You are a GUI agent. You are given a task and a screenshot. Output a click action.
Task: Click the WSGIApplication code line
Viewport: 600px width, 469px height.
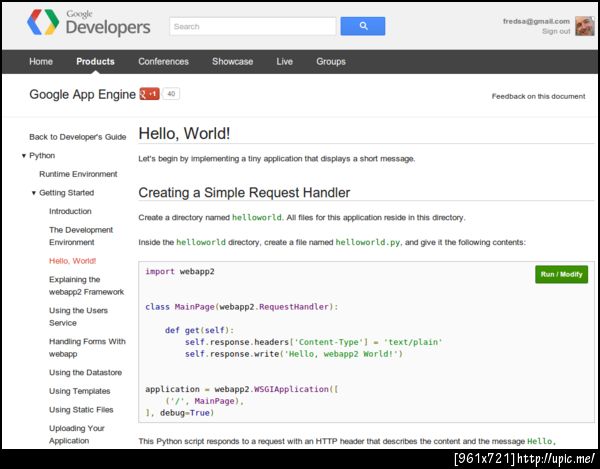click(x=241, y=389)
